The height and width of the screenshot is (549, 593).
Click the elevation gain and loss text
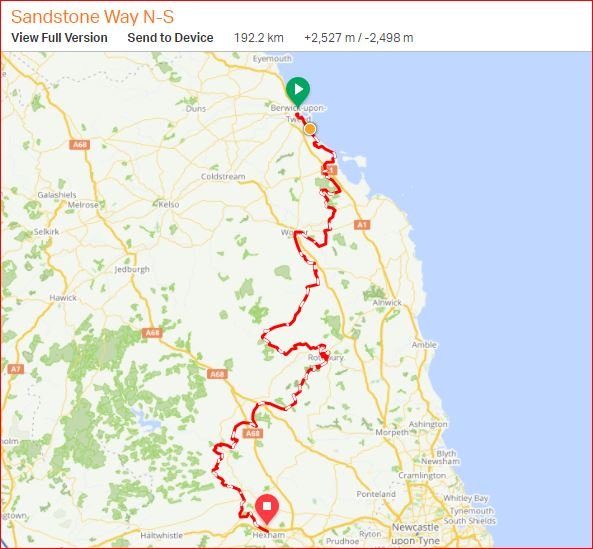click(x=359, y=38)
